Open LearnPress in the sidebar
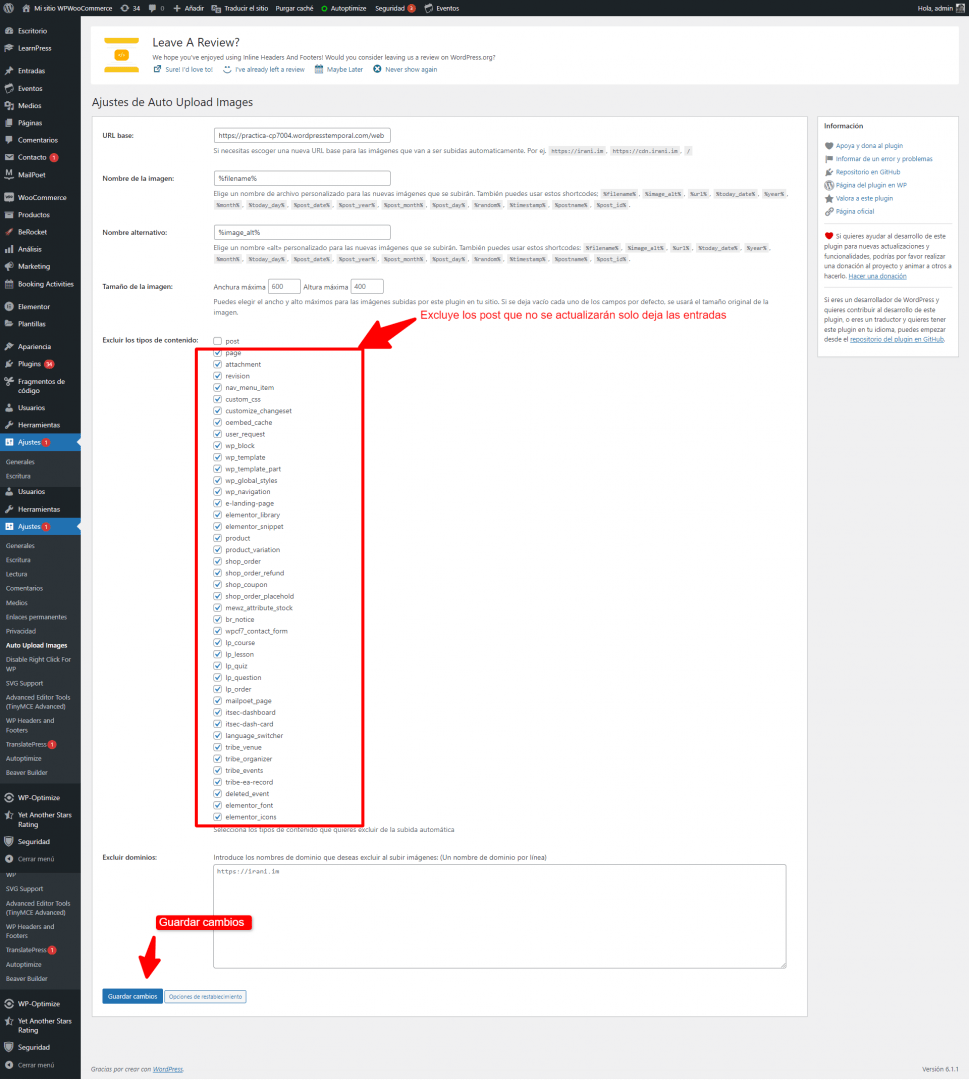Screen dimensions: 969x1080 [34, 48]
